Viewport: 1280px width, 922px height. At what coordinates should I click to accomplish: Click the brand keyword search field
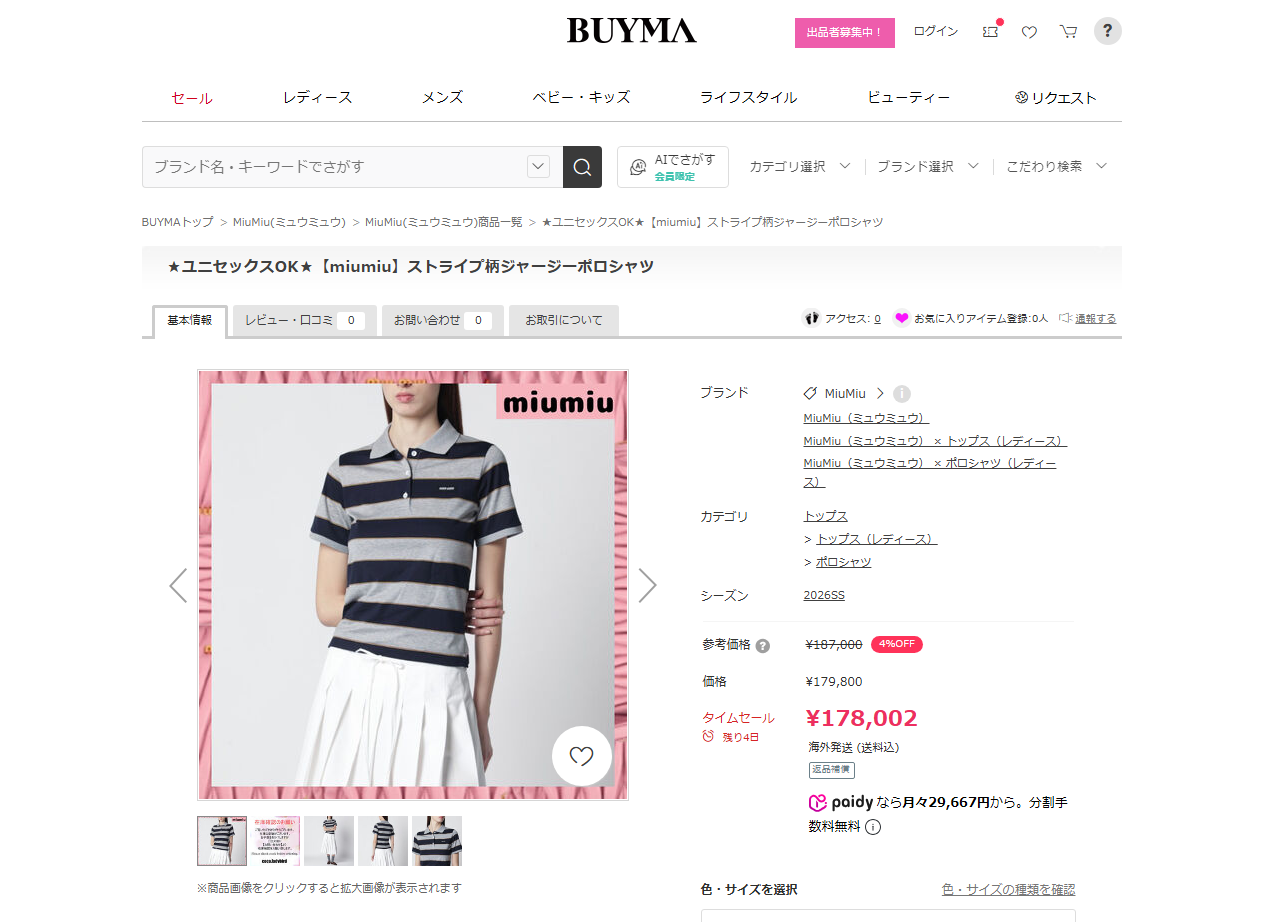click(334, 167)
